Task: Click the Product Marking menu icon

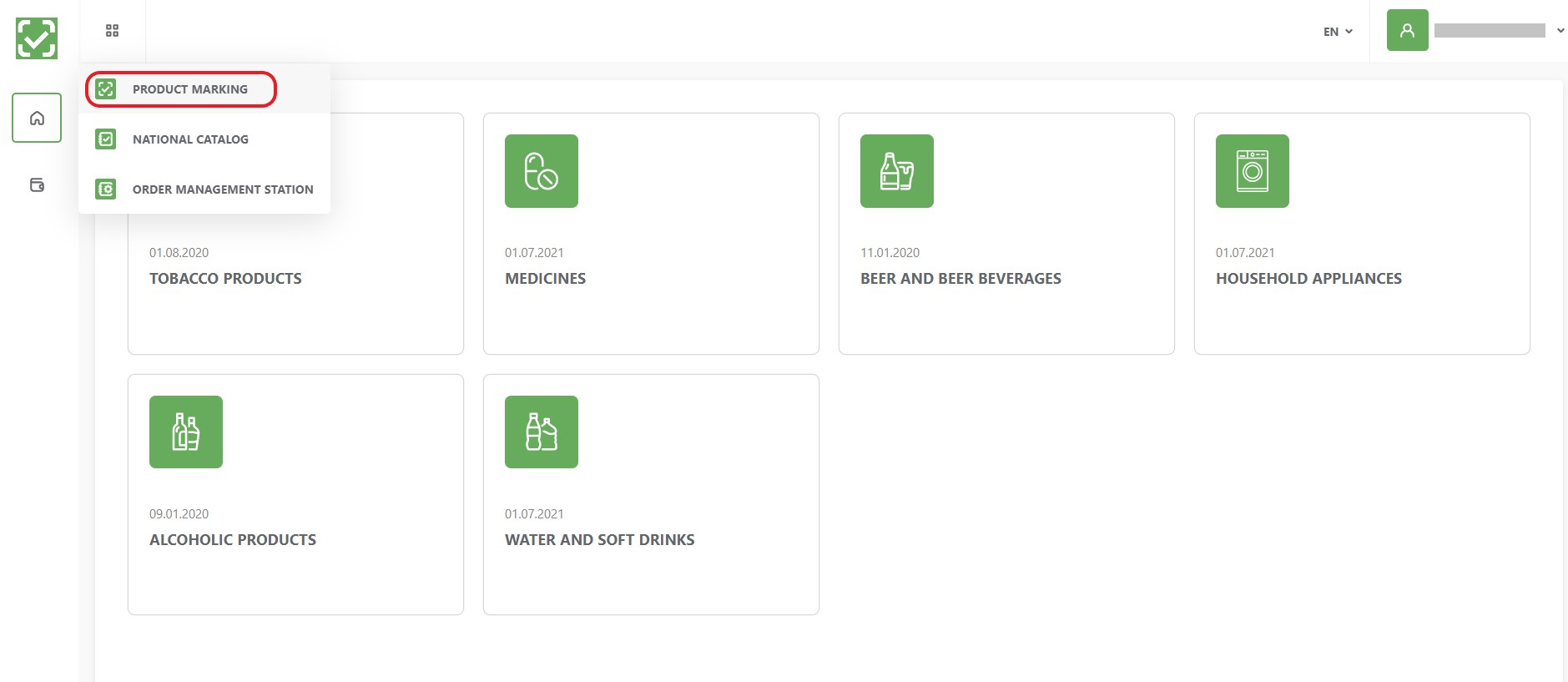Action: point(106,88)
